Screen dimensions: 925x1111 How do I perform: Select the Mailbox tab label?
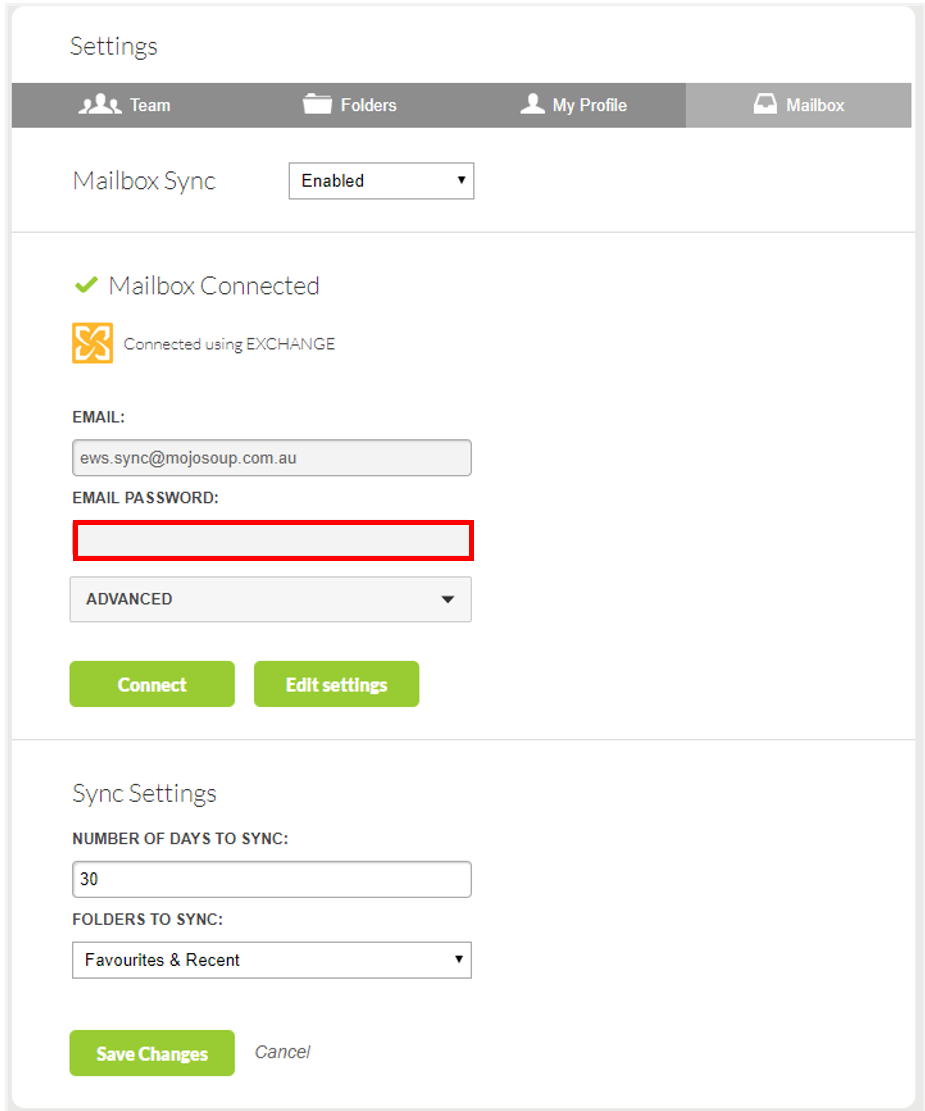[815, 105]
